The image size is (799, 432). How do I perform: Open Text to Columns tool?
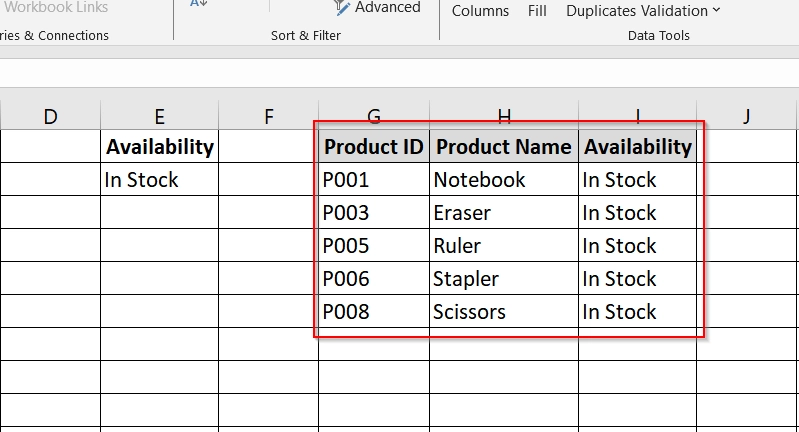(480, 10)
